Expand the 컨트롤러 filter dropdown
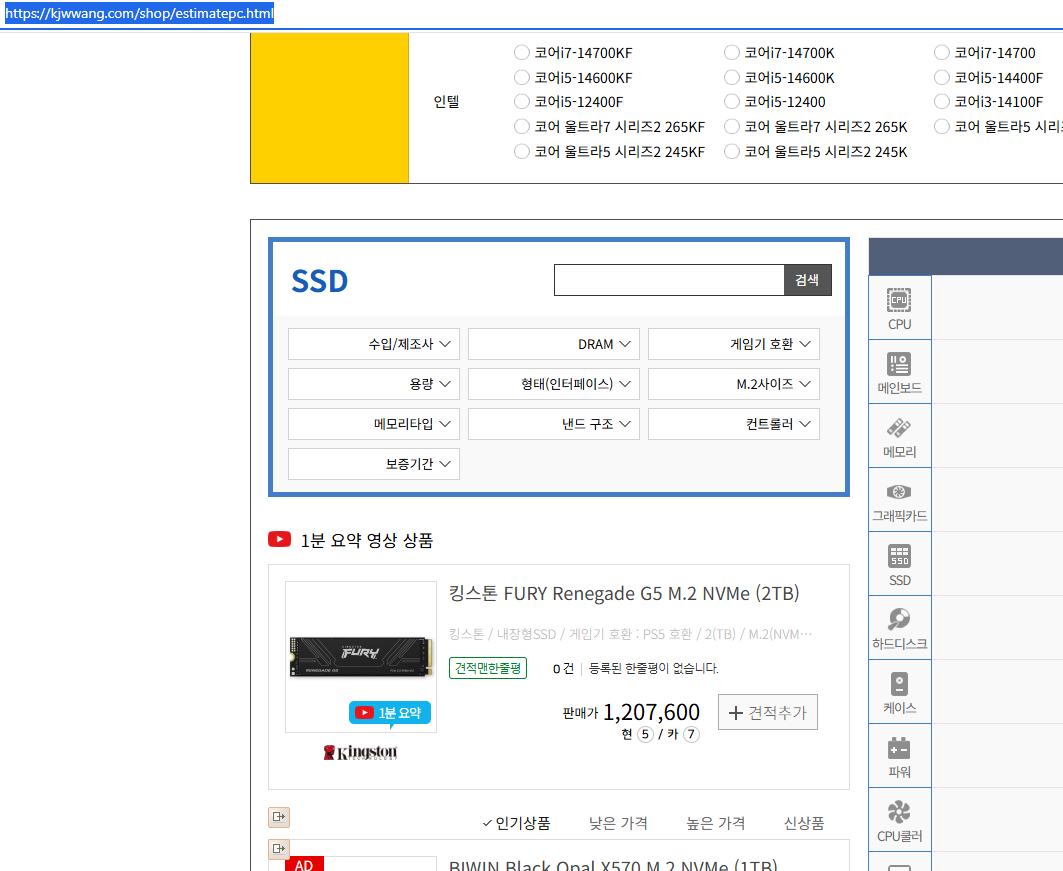This screenshot has width=1063, height=871. coord(734,424)
